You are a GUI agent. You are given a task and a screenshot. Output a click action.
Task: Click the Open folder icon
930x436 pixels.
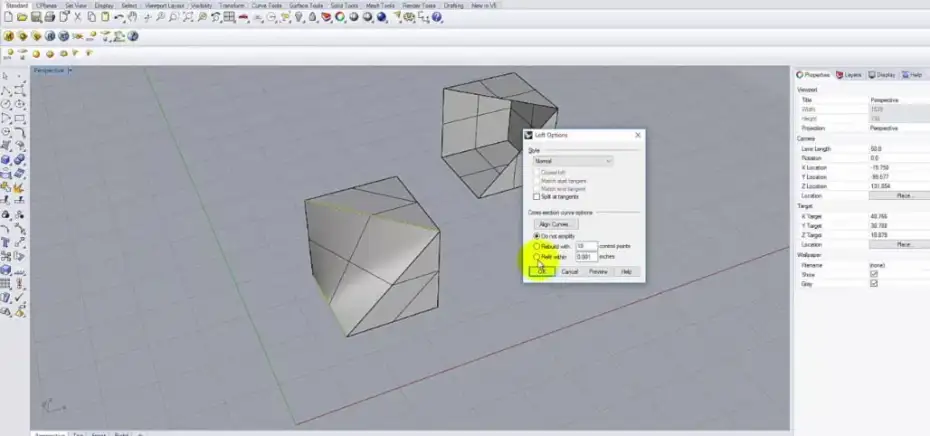click(x=22, y=17)
